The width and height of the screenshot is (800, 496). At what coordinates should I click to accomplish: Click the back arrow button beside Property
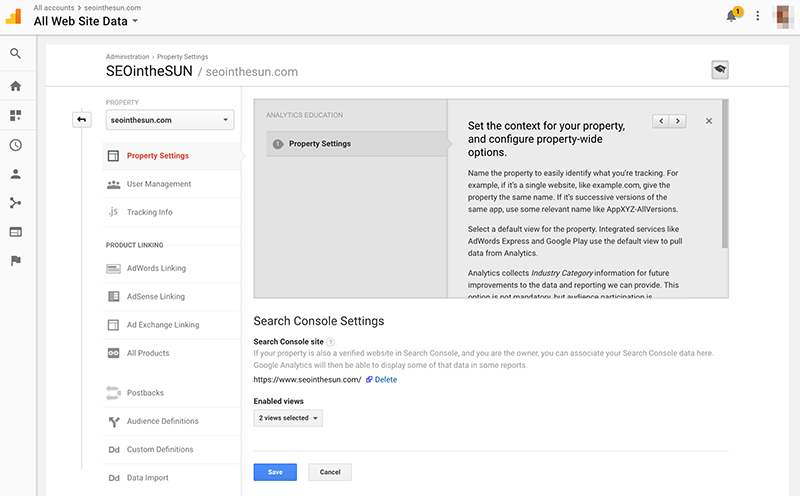click(x=82, y=119)
